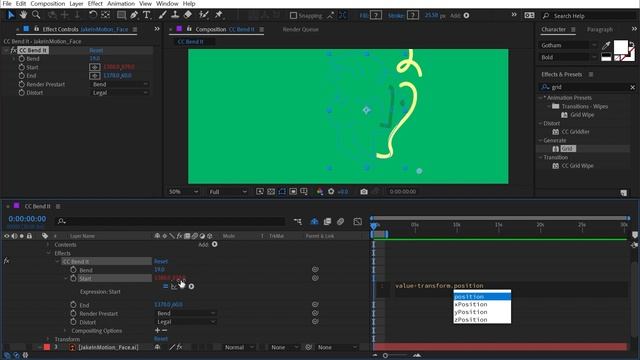640x360 pixels.
Task: Switch to the Paragraph tab
Action: (x=600, y=29)
